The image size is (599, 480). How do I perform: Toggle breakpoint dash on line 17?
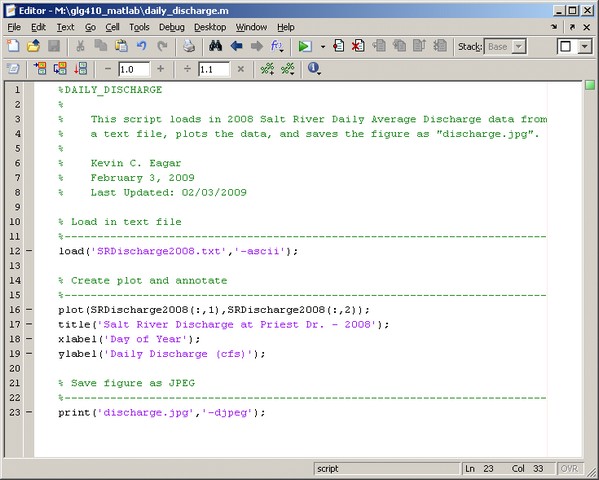[29, 324]
